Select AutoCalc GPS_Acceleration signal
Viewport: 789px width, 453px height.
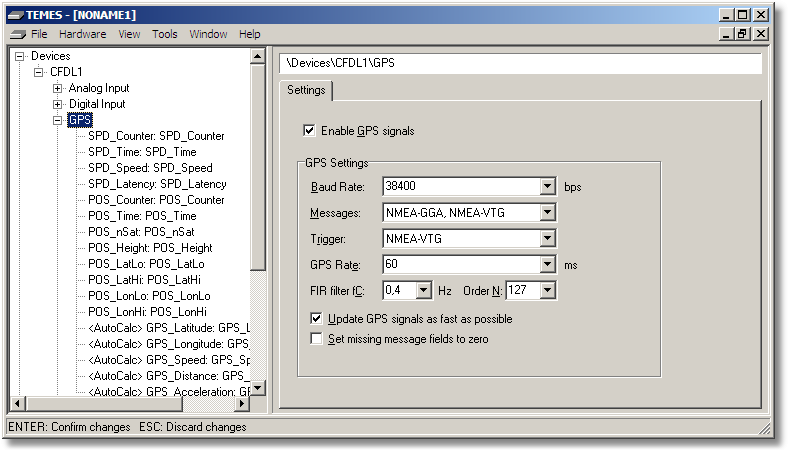169,391
